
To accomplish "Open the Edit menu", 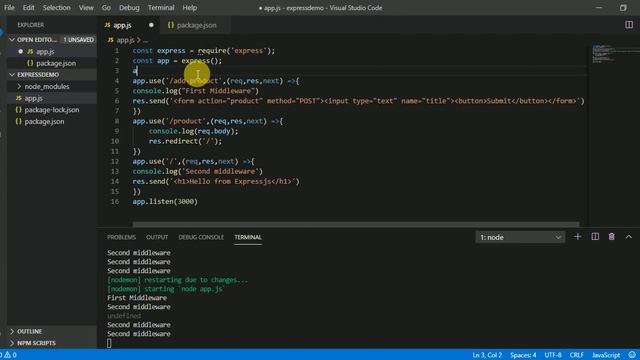I will [x=29, y=7].
